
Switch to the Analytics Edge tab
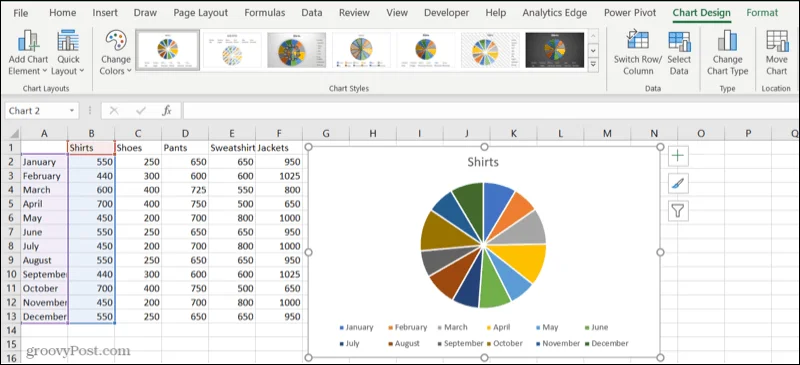pos(555,13)
